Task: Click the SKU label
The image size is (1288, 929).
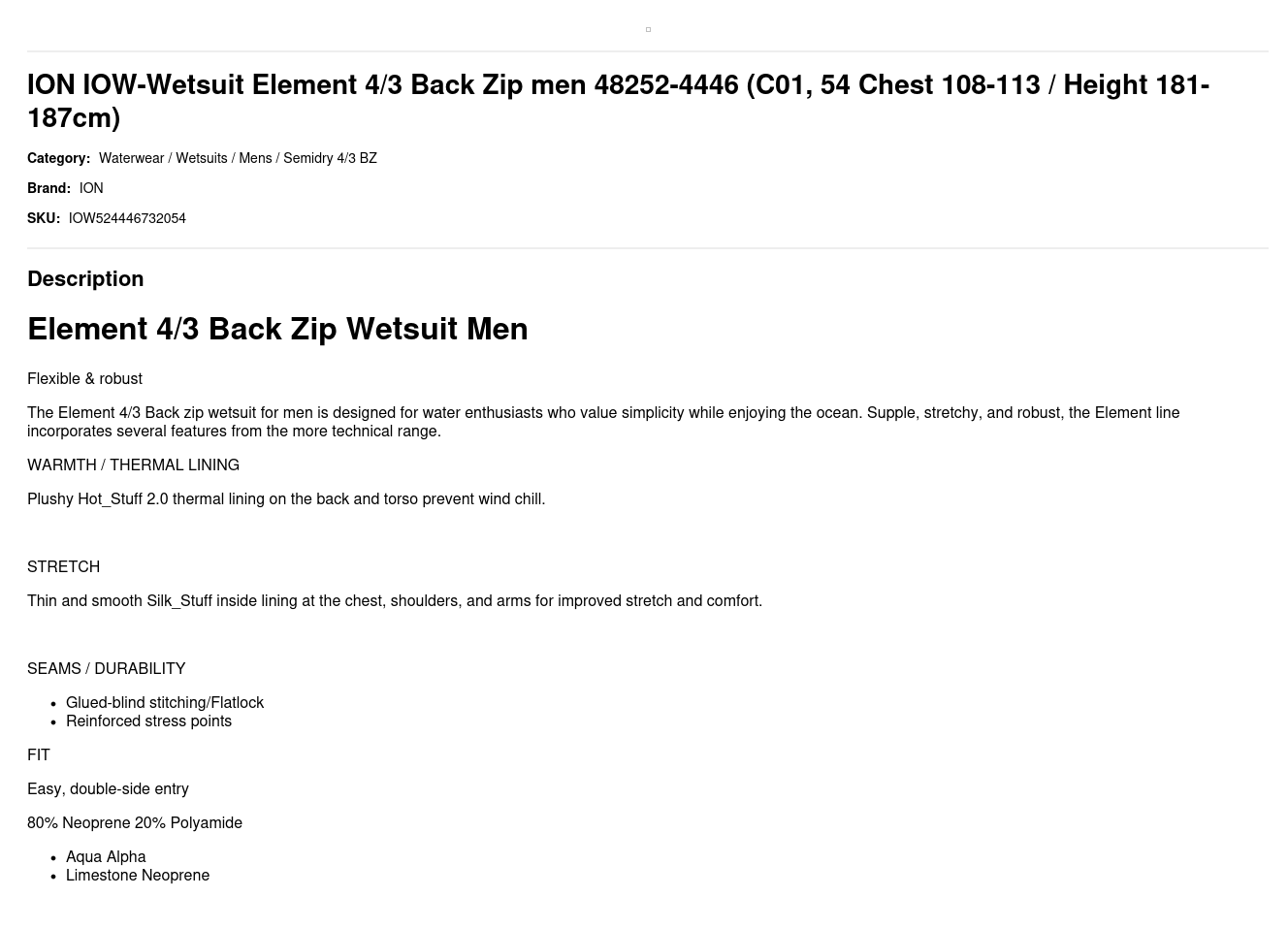Action: click(44, 218)
